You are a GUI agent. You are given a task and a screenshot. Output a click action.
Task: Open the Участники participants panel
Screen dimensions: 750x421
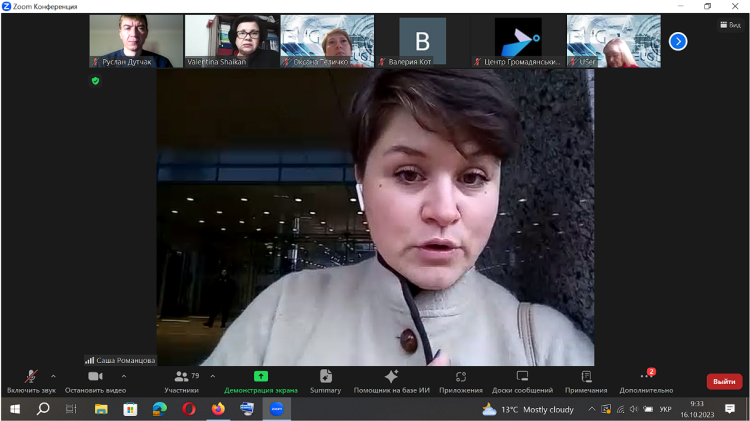coord(181,380)
